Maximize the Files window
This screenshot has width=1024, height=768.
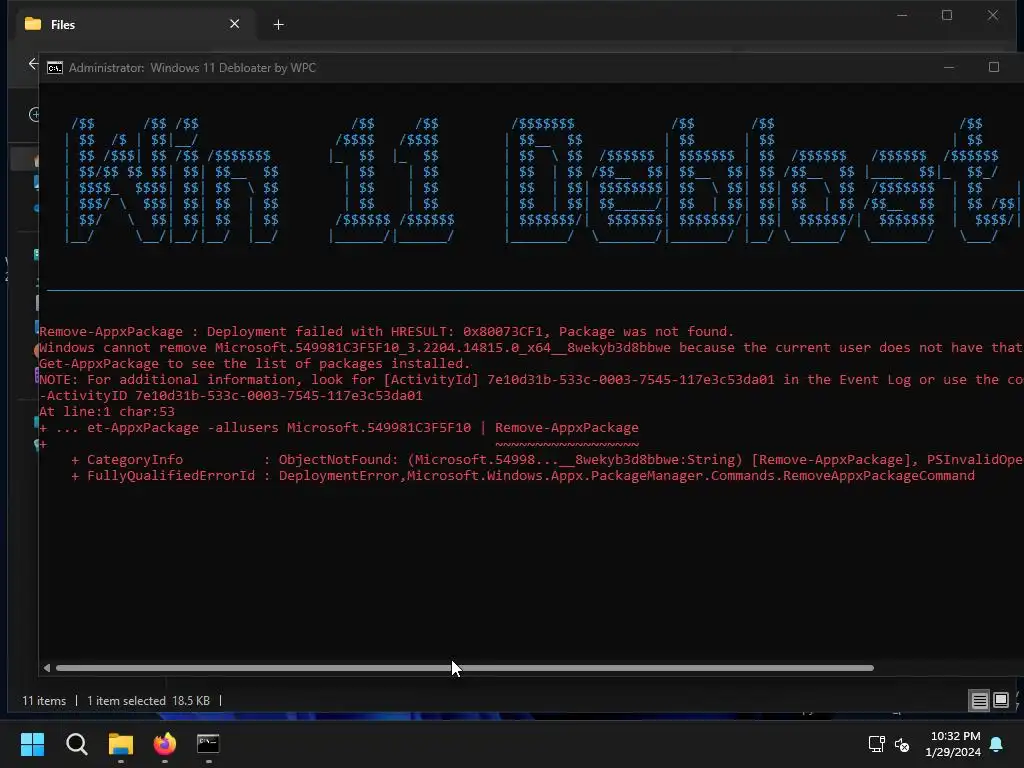click(x=947, y=15)
